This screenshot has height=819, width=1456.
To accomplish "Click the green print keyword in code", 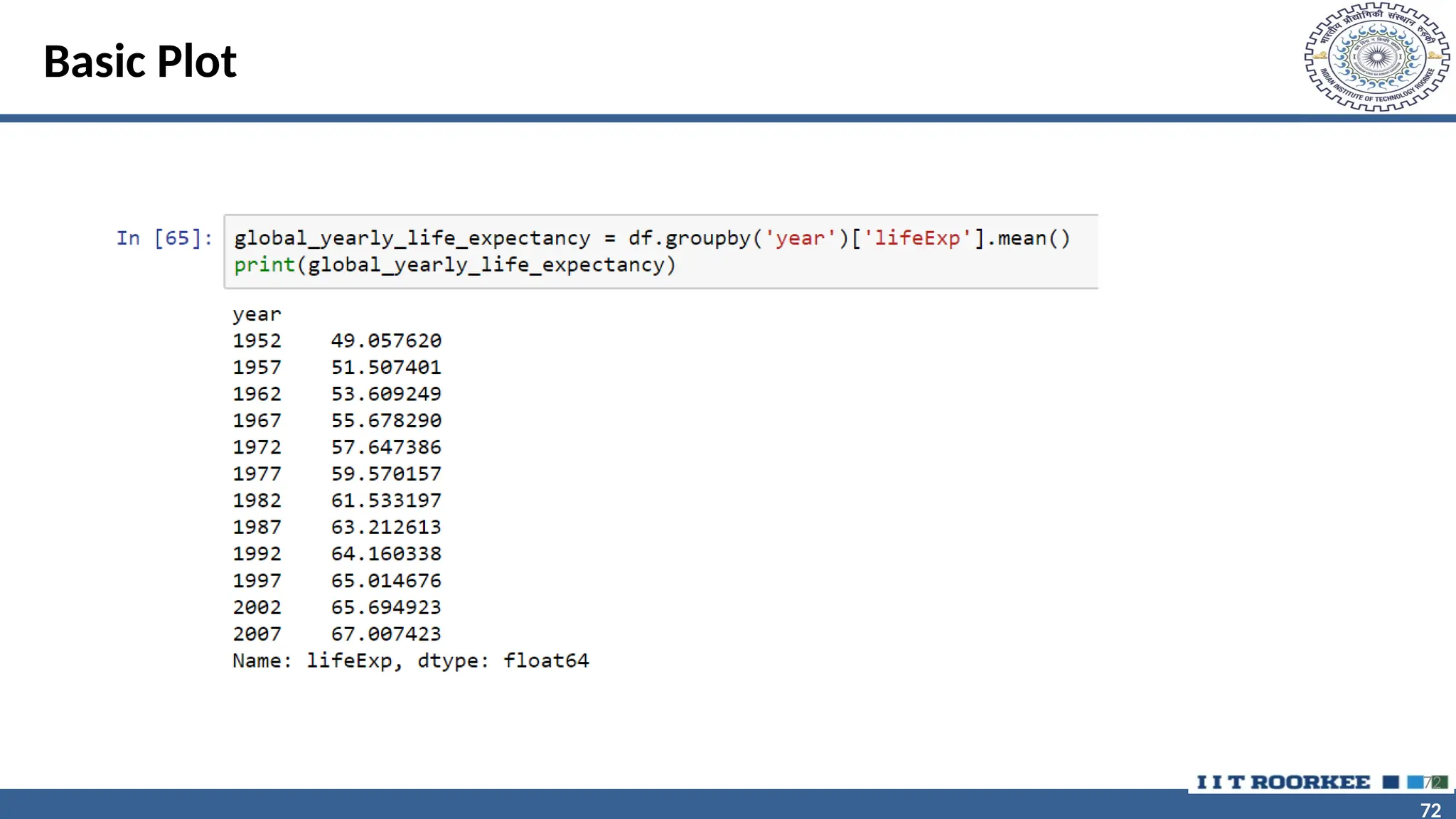I will click(264, 265).
